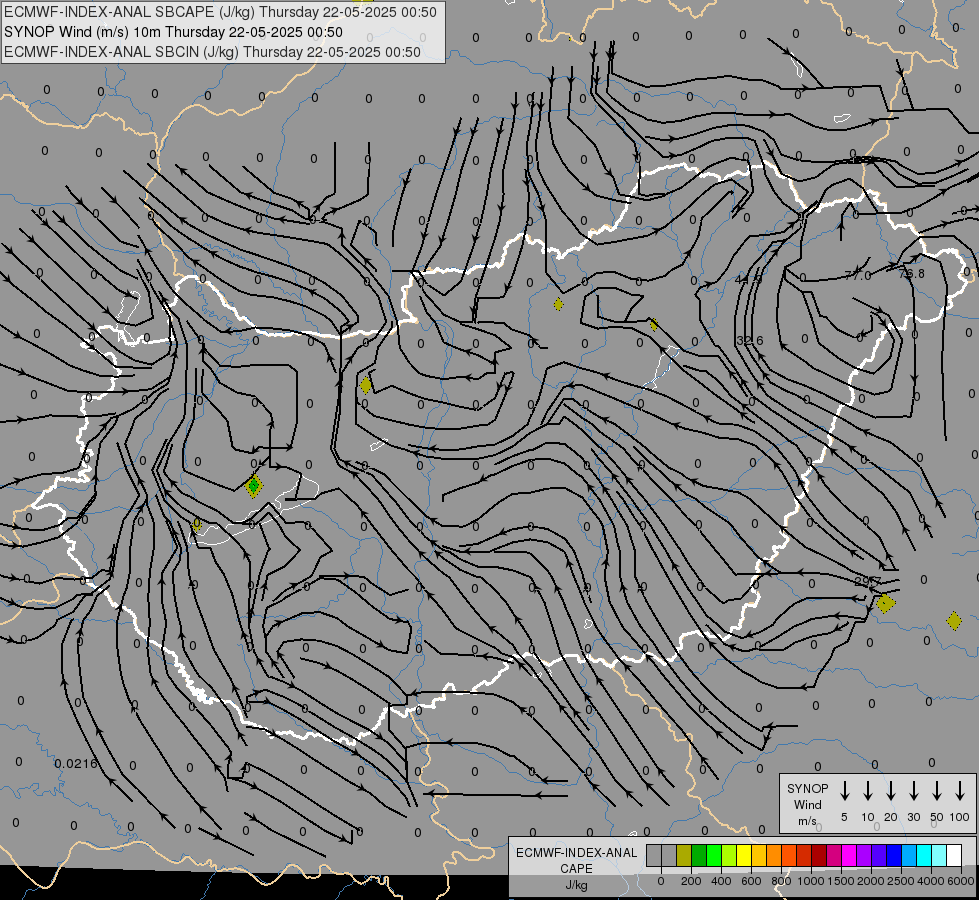Pick the magenta swatch right of 1500
The width and height of the screenshot is (979, 900).
coord(850,856)
